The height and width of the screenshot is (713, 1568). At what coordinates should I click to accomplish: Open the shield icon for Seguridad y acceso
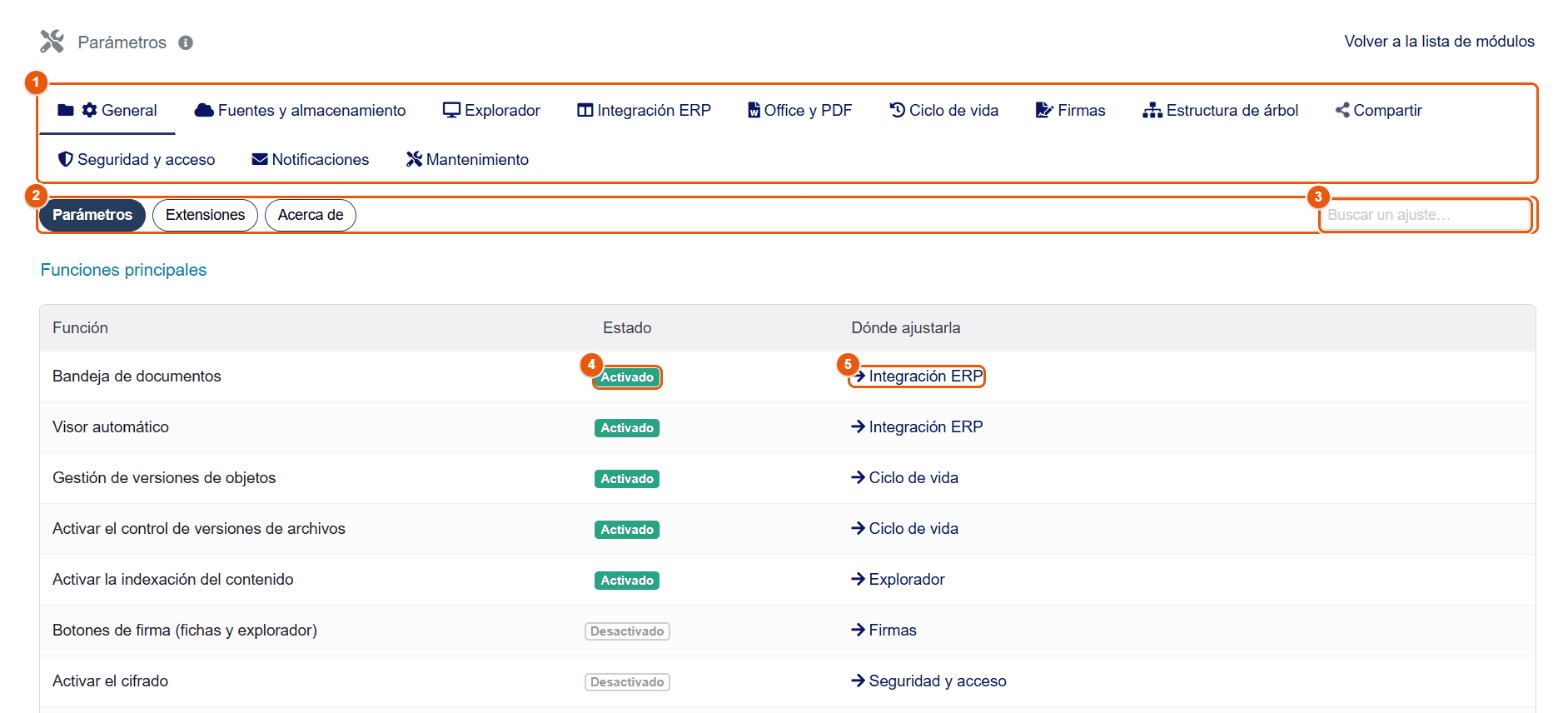pos(65,159)
